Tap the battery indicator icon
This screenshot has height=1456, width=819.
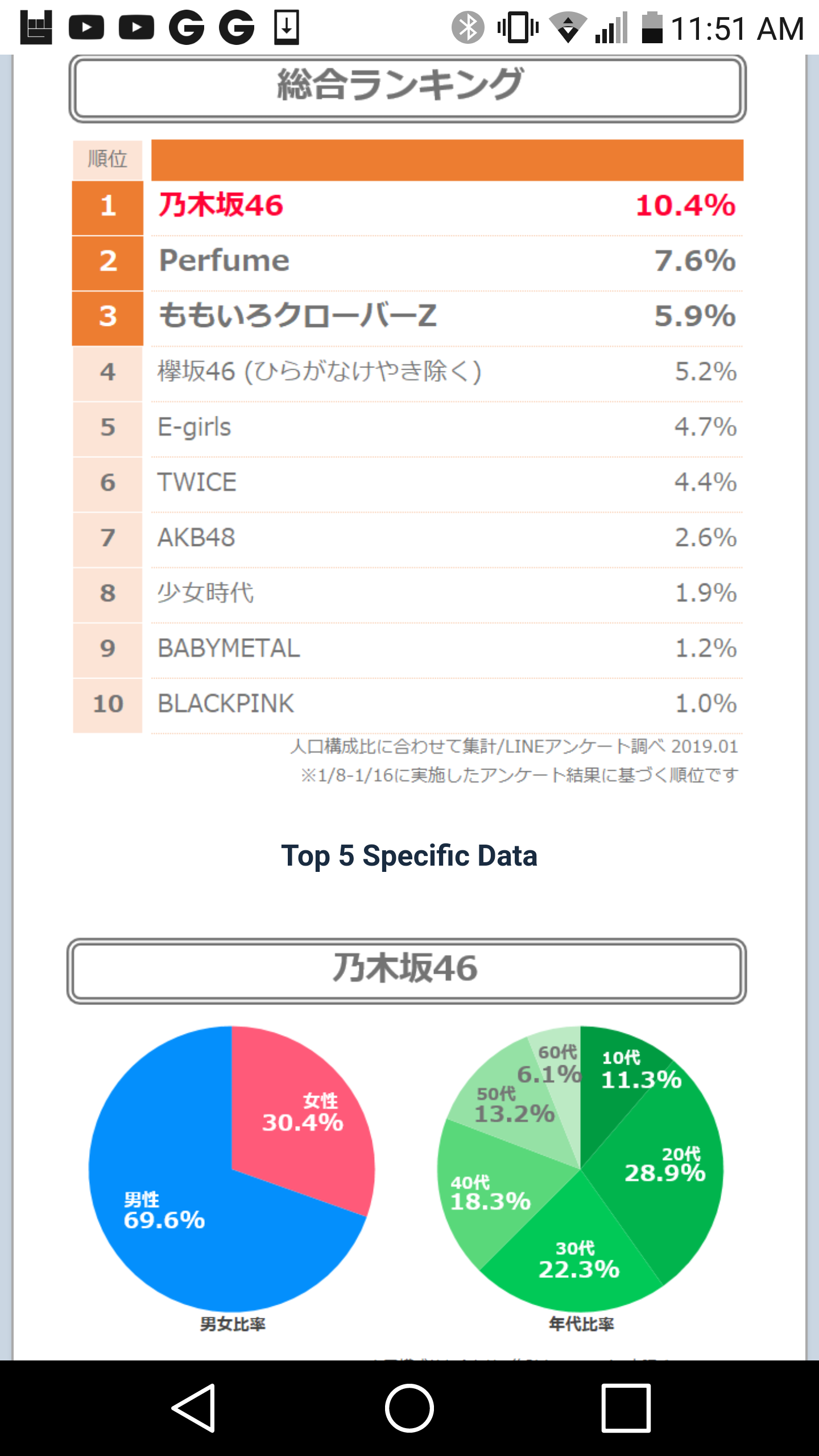click(652, 27)
